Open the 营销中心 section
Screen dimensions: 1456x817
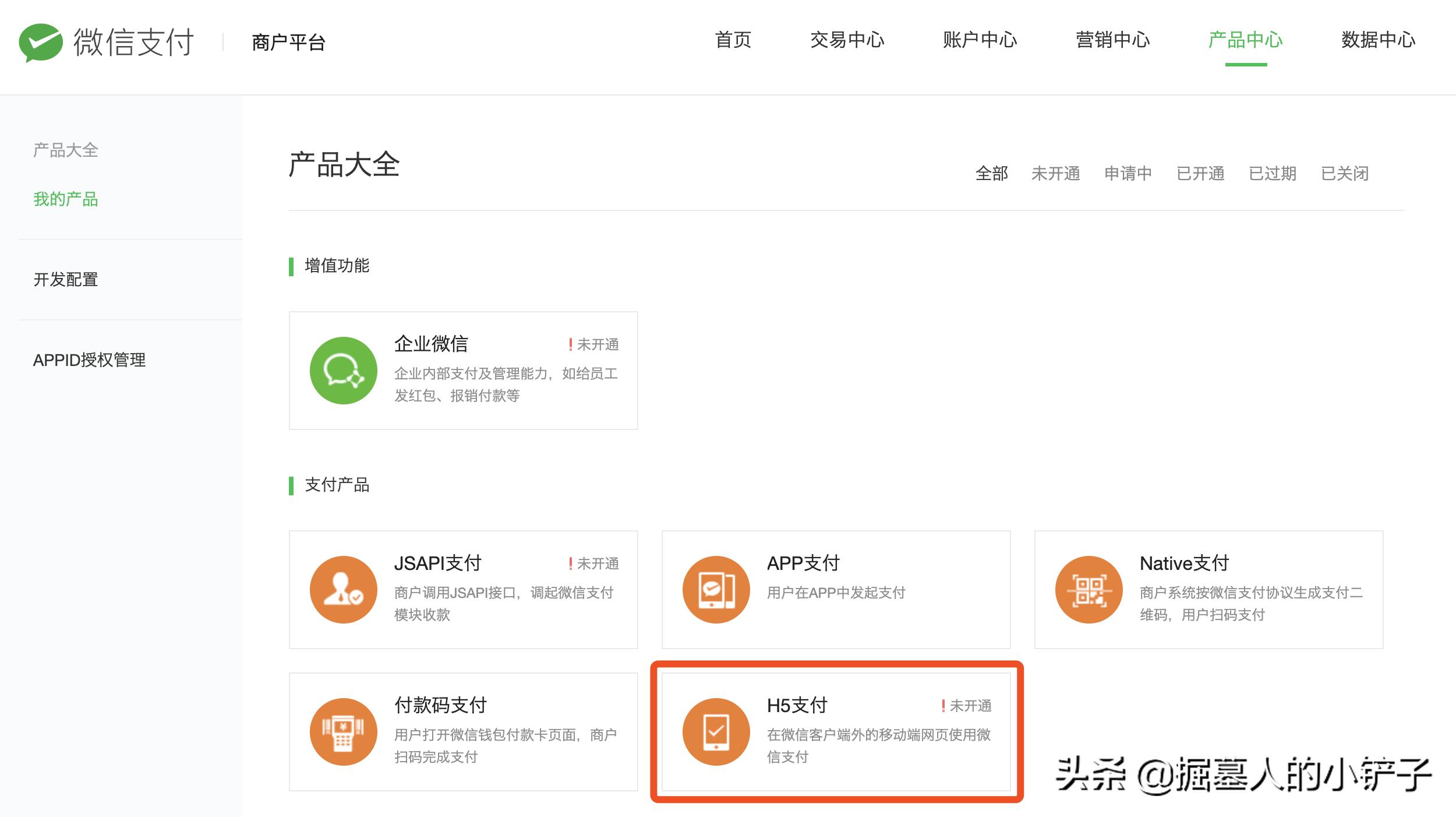1112,41
